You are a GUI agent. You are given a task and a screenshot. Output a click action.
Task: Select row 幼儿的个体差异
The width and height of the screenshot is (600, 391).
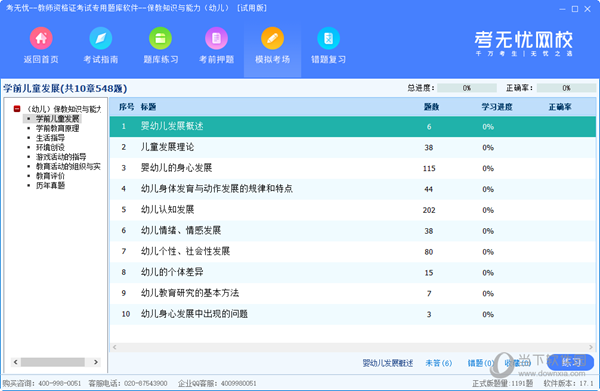(x=352, y=272)
